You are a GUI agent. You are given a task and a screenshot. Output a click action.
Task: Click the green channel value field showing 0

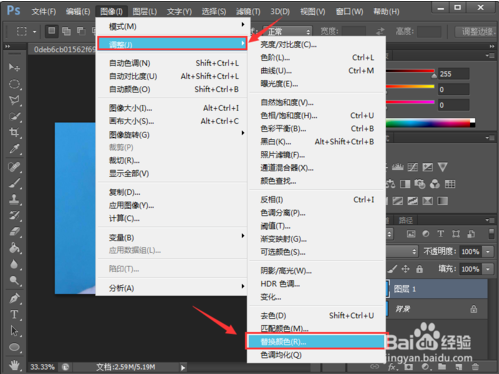tap(454, 89)
